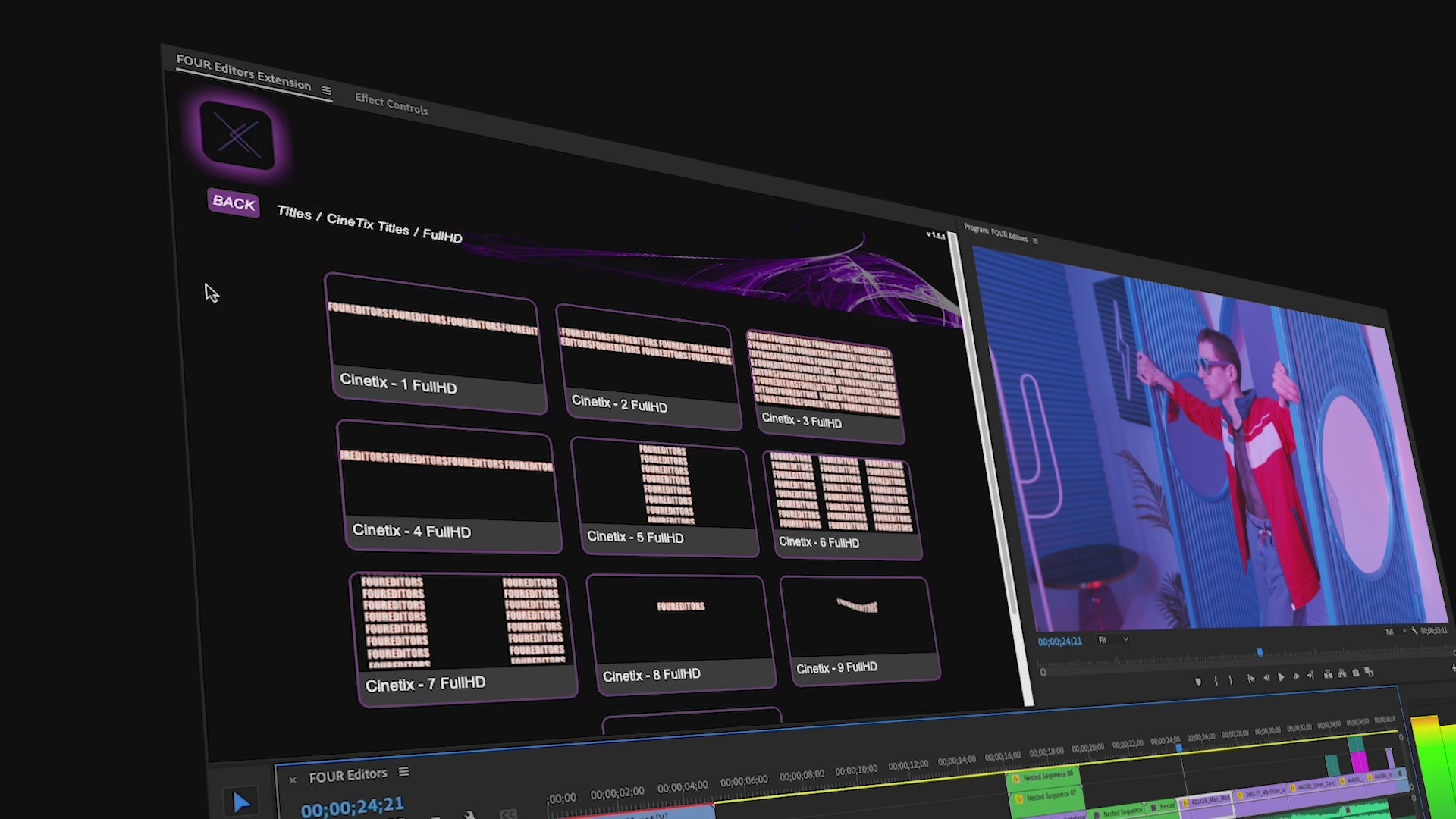Click the Add Marker icon
Viewport: 1456px width, 819px height.
(1198, 681)
